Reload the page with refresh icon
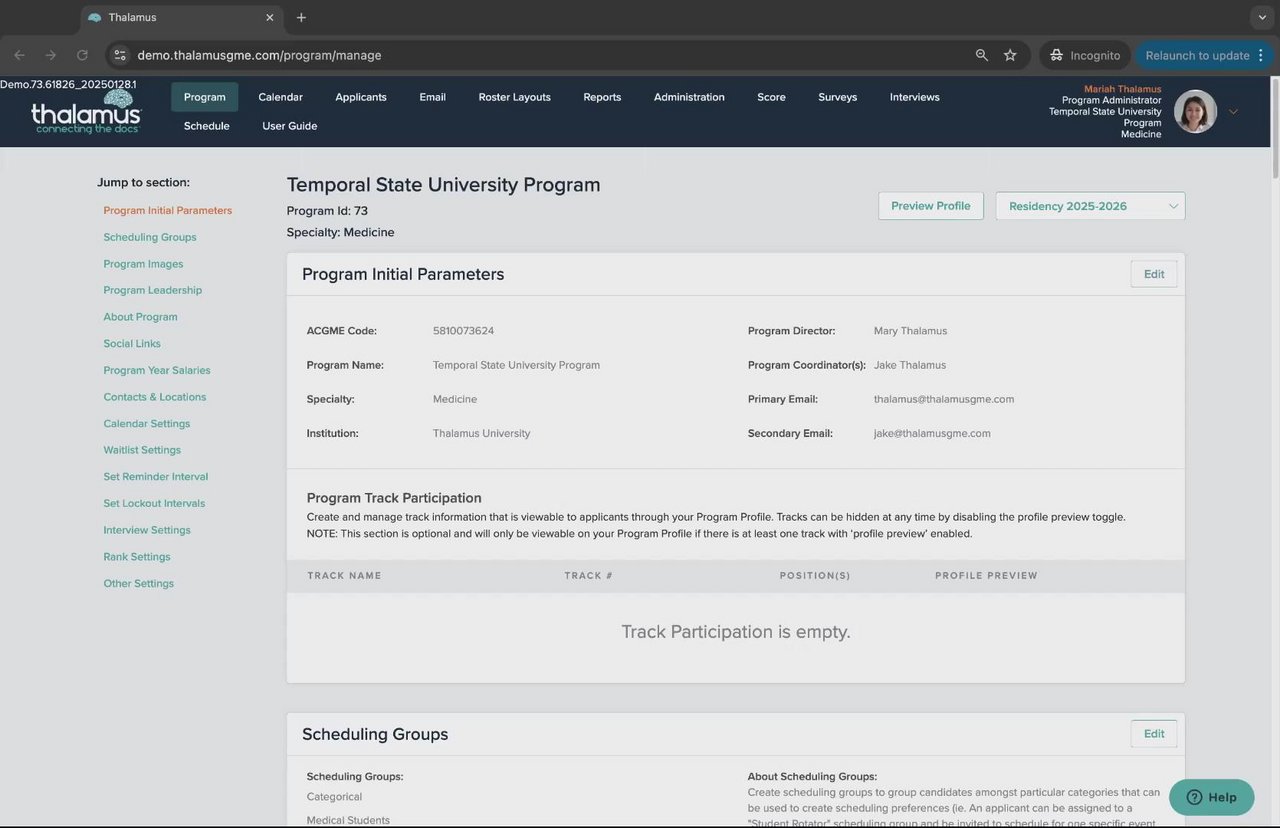1280x828 pixels. (82, 55)
